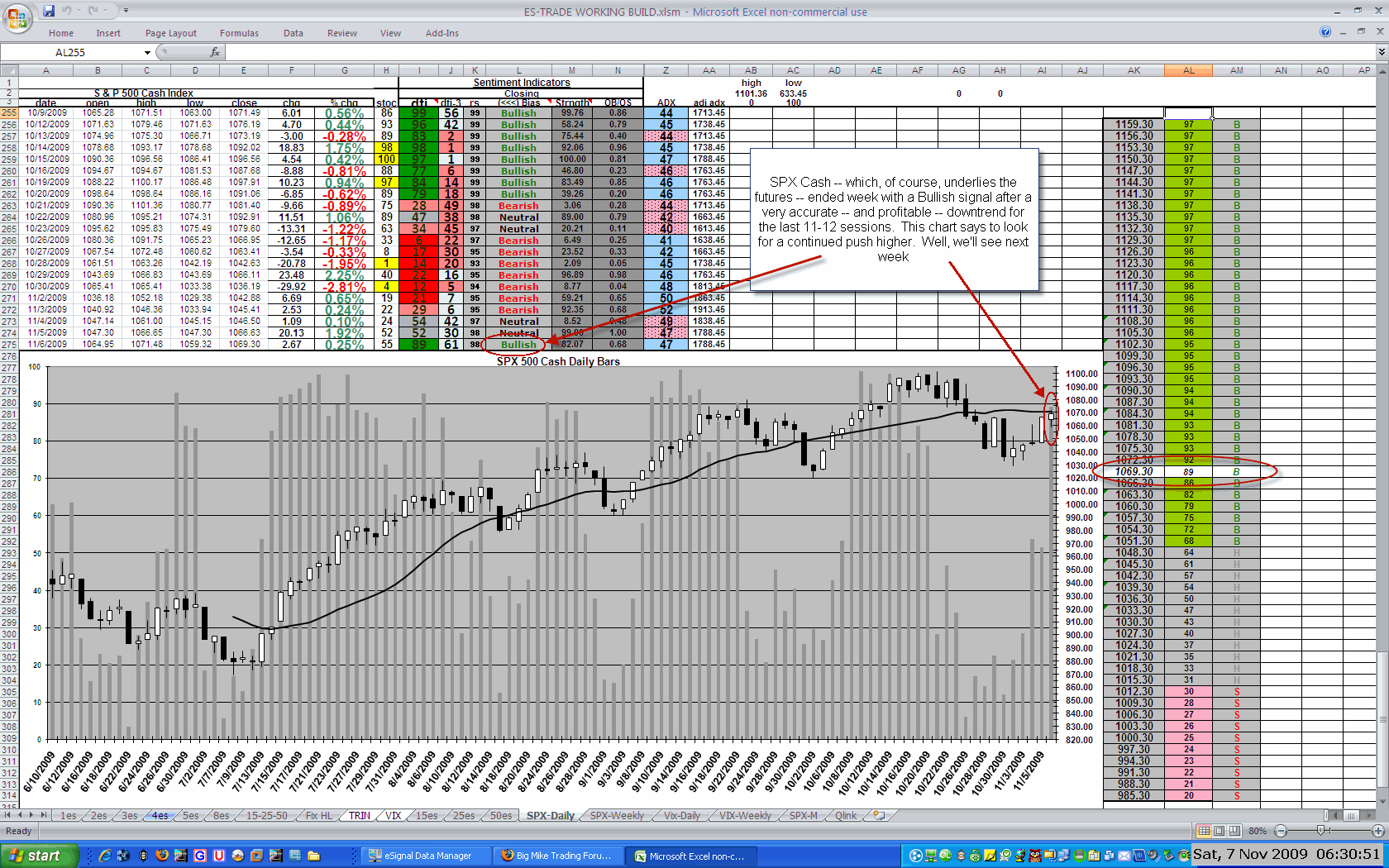This screenshot has height=868, width=1389.
Task: Click Microsoft Excel taskbar button
Action: pyautogui.click(x=690, y=856)
